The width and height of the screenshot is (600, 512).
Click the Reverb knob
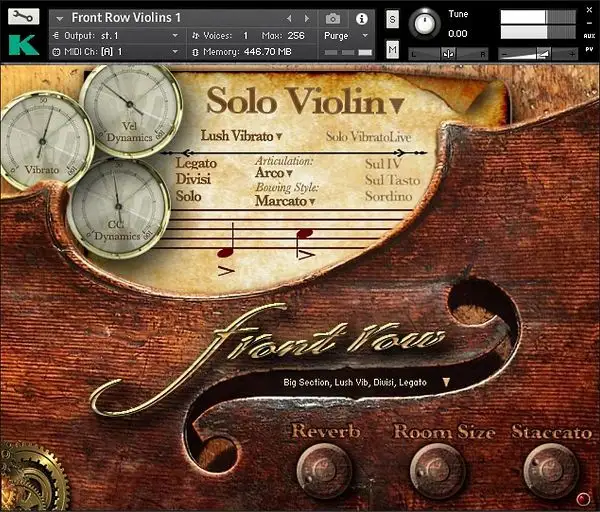pos(324,468)
